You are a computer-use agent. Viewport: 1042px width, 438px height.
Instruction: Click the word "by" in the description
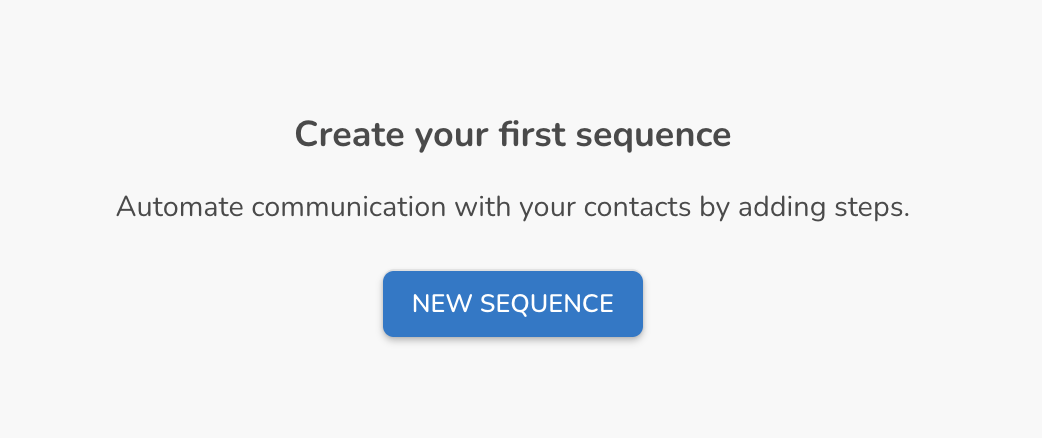pos(714,209)
